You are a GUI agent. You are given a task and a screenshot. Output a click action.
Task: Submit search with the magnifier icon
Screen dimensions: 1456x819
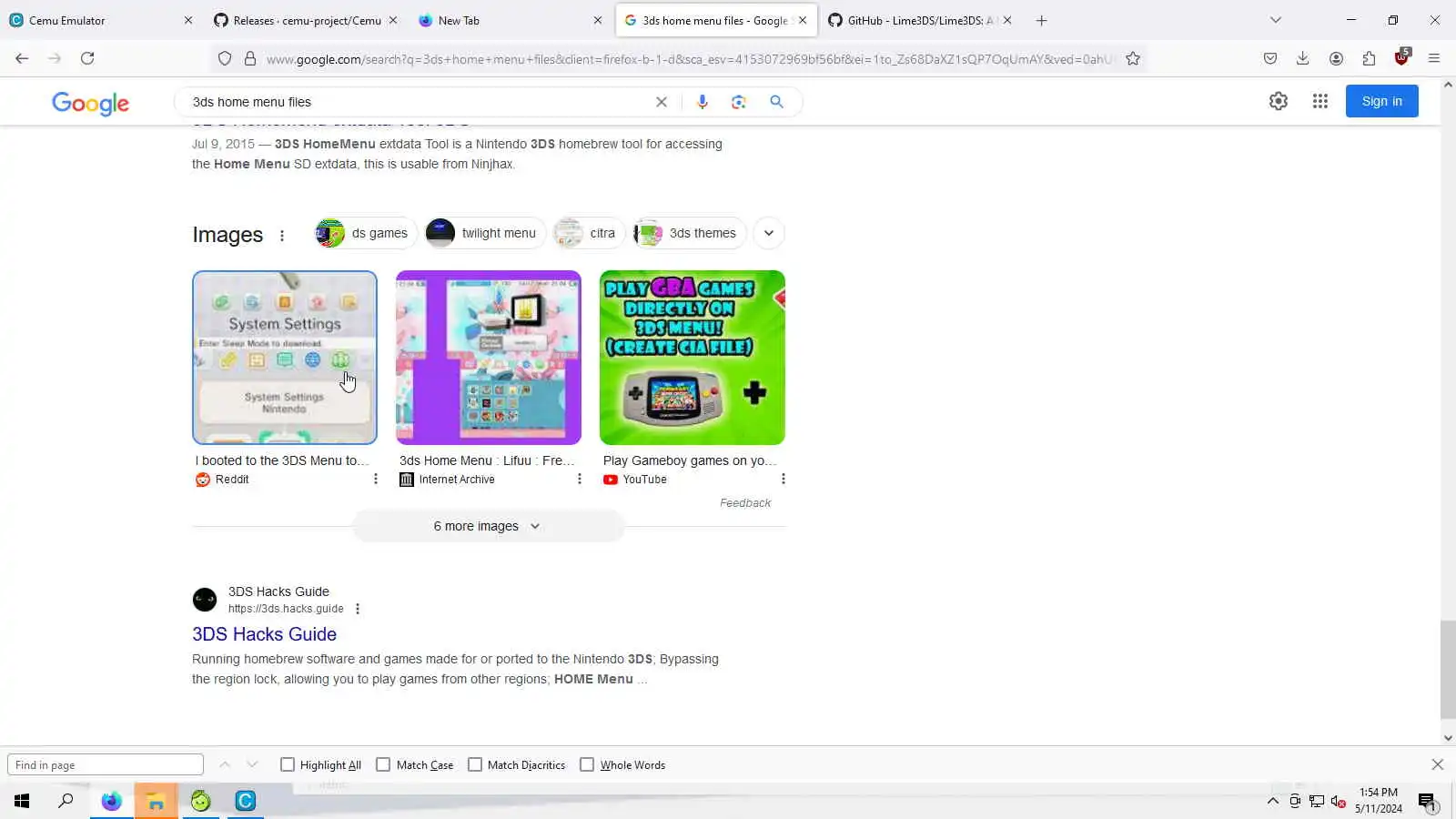tap(776, 102)
